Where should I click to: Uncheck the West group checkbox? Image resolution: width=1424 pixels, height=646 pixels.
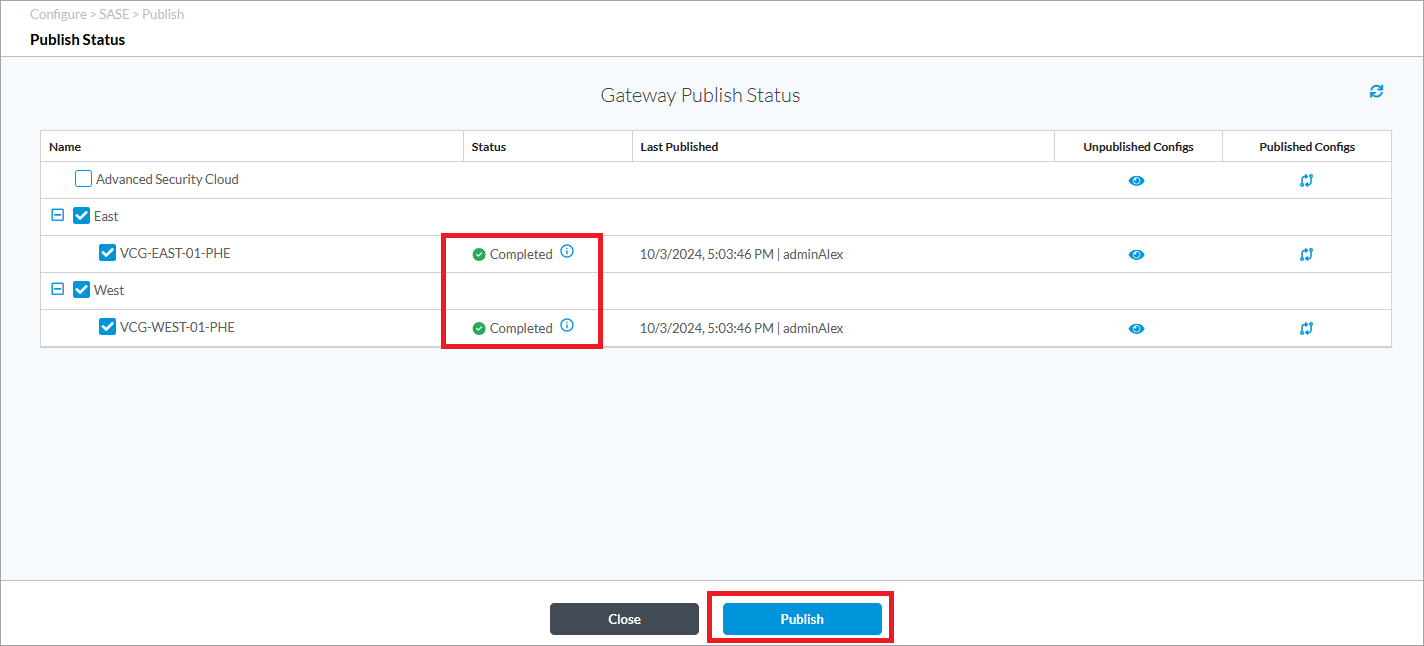[82, 290]
